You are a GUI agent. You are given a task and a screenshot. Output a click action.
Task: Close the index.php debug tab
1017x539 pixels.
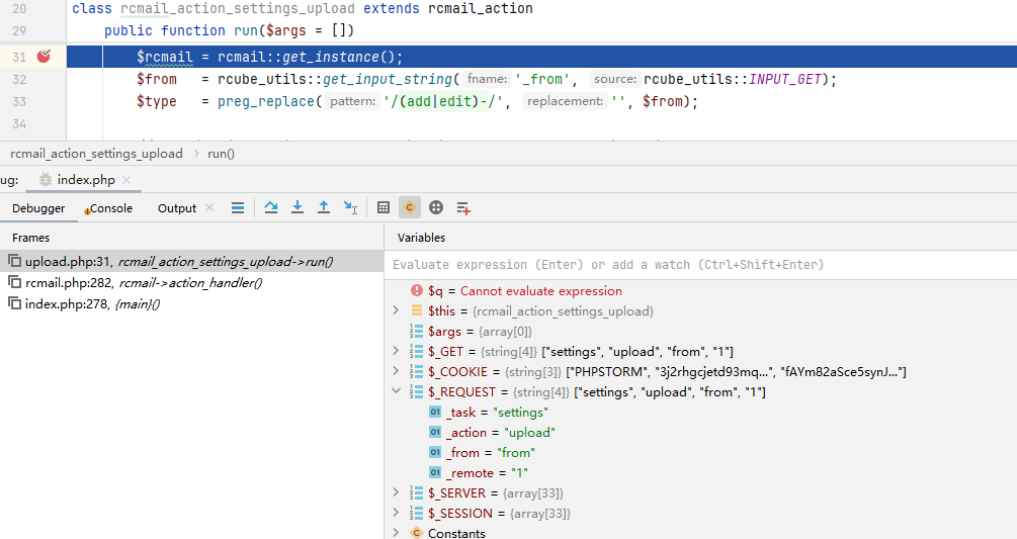[126, 180]
